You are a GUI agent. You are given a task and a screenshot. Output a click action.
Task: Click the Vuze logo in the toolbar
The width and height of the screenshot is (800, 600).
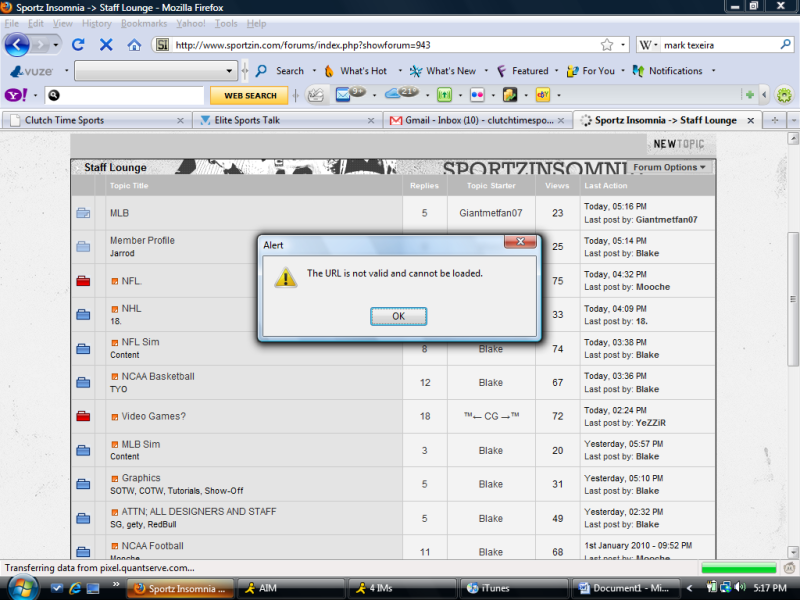(x=32, y=71)
